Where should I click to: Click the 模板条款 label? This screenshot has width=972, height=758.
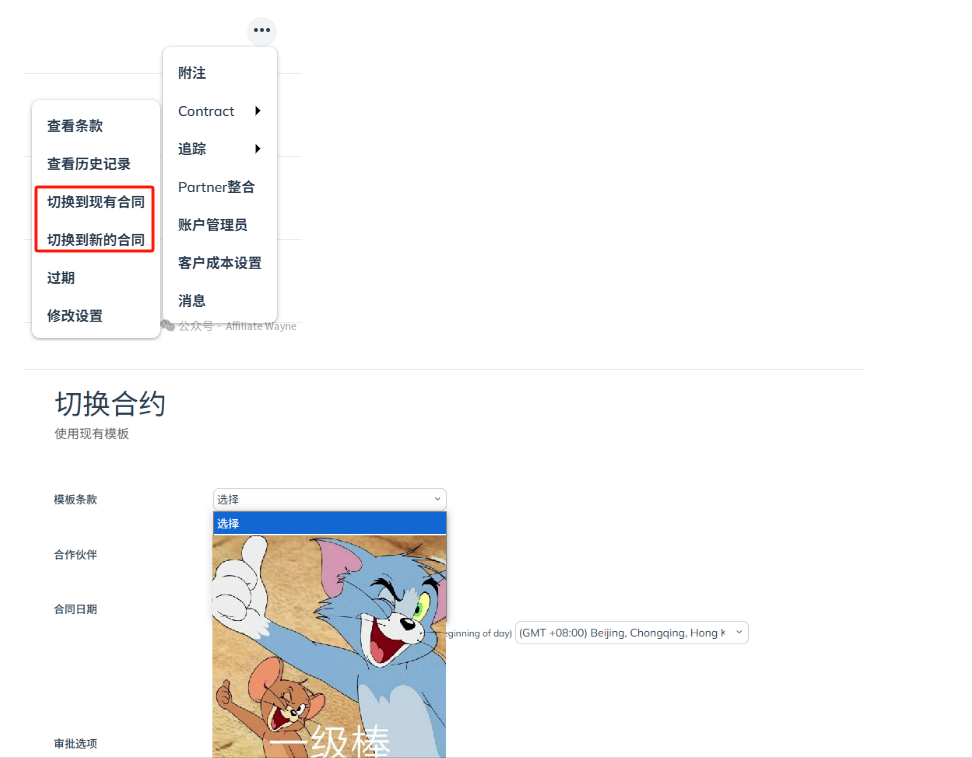(75, 500)
